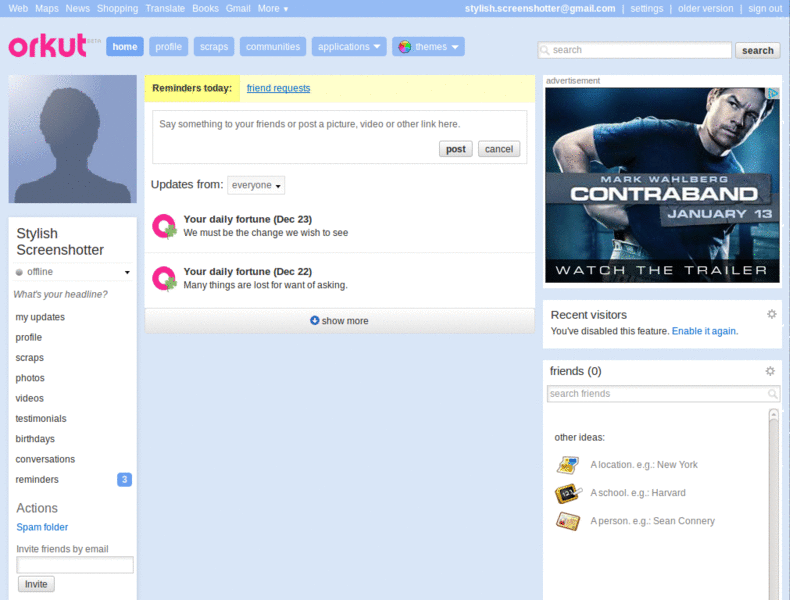The width and height of the screenshot is (800, 600).
Task: Click the Gmail link in top bar
Action: (238, 9)
